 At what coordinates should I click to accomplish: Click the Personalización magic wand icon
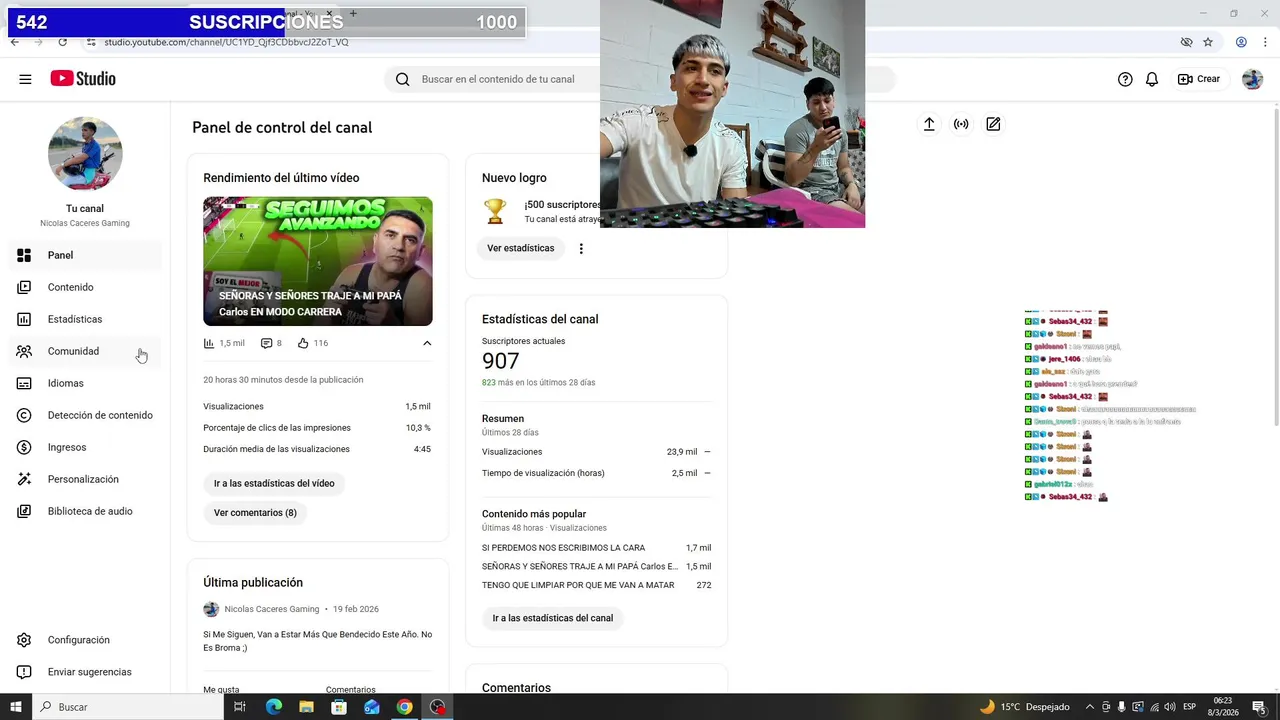pyautogui.click(x=25, y=479)
